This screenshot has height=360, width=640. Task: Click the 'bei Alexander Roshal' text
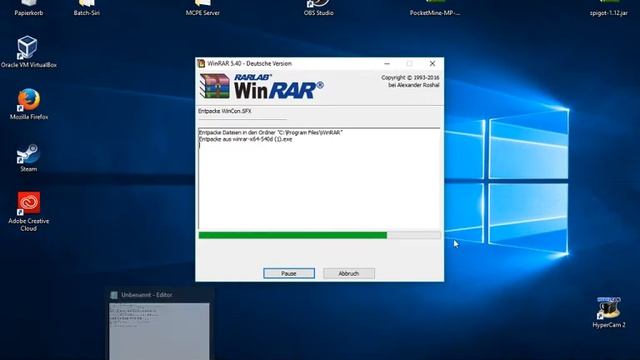414,85
